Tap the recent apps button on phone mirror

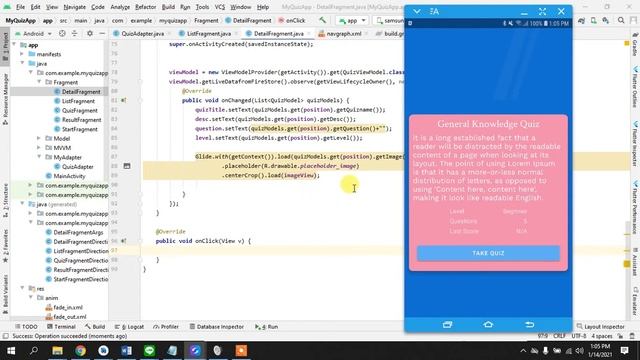click(447, 324)
